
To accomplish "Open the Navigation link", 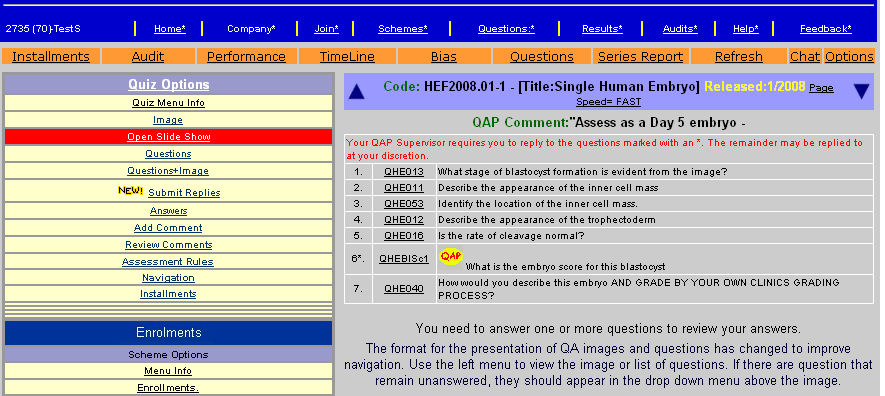I will point(168,278).
